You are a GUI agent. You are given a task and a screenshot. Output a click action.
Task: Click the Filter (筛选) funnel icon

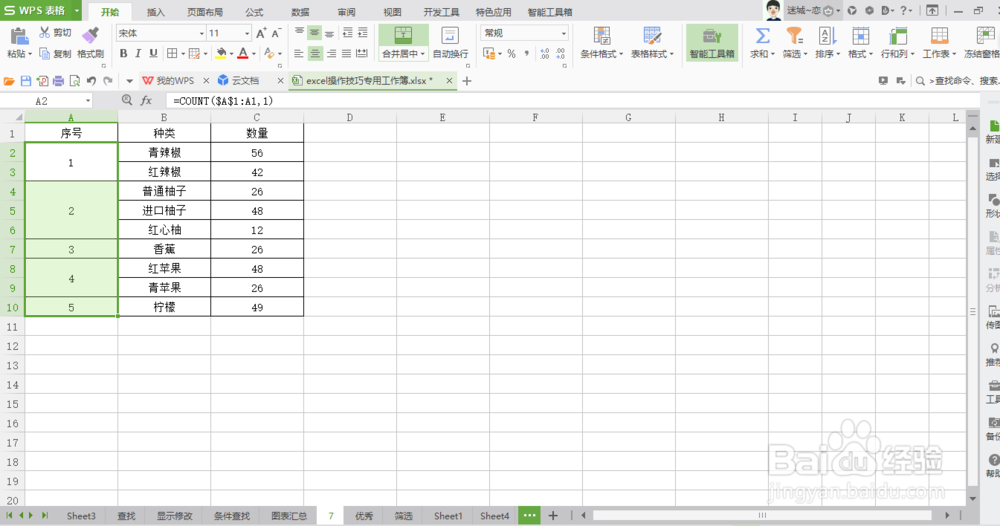[794, 36]
